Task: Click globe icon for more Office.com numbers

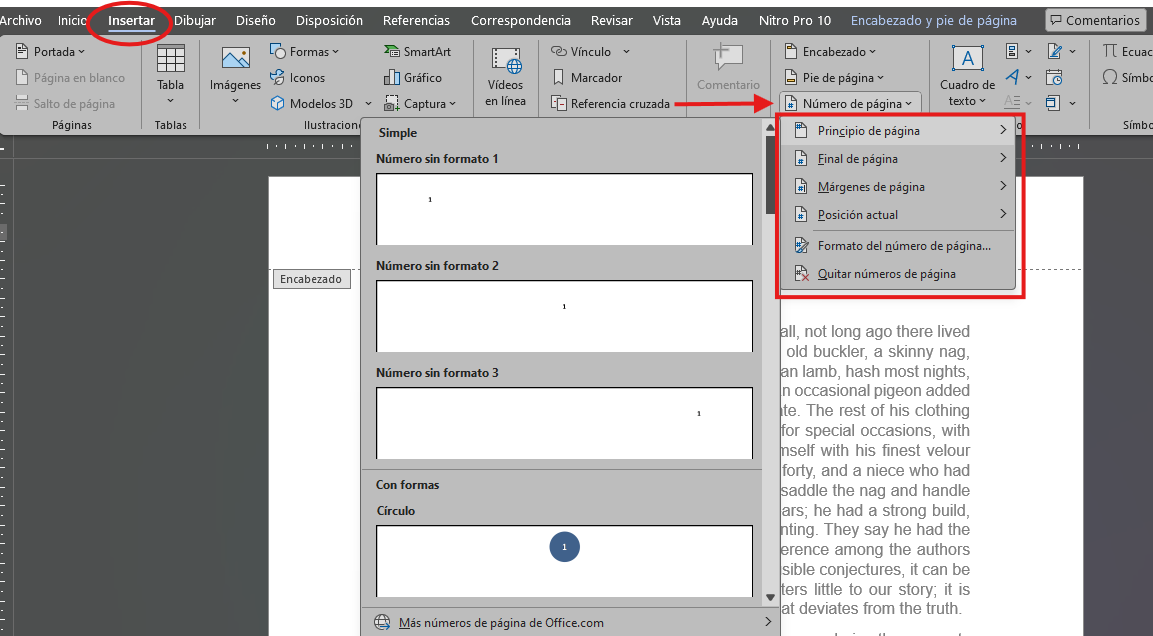Action: click(382, 622)
